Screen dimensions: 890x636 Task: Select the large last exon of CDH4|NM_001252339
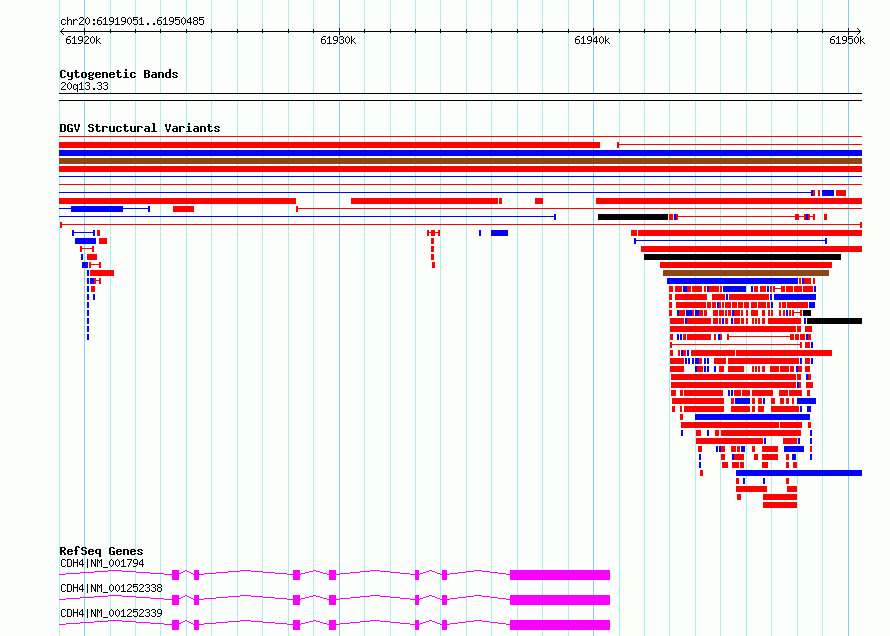click(x=560, y=625)
